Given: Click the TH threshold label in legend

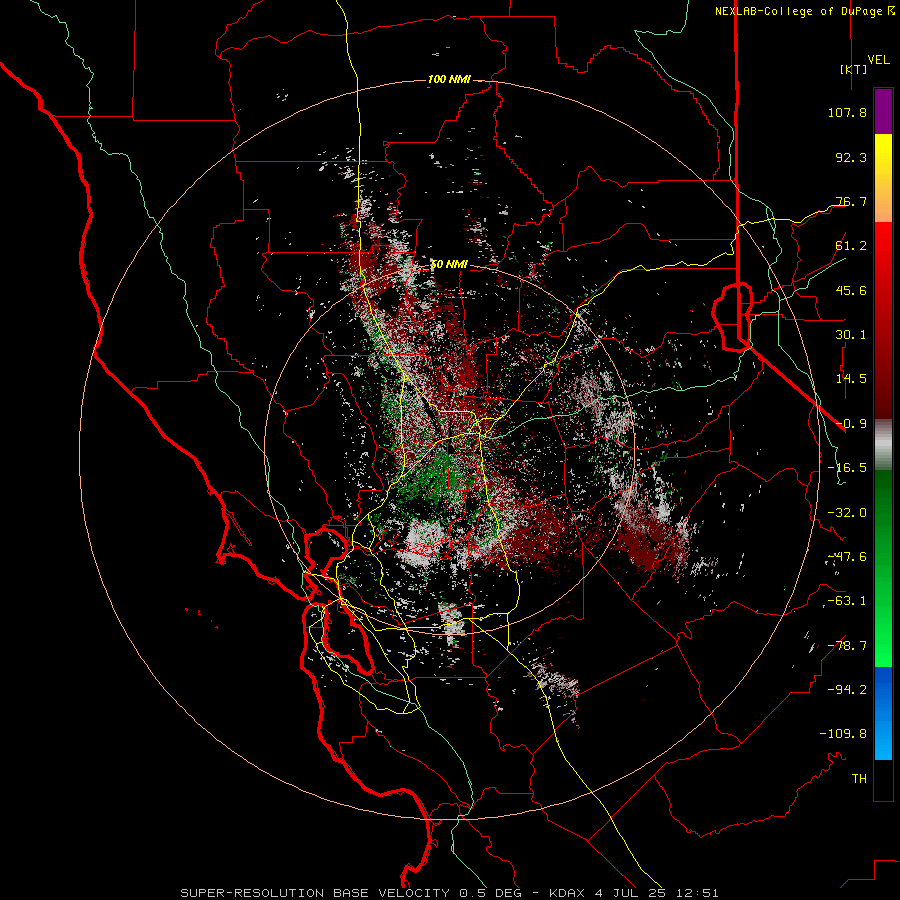Looking at the screenshot, I should (x=859, y=779).
